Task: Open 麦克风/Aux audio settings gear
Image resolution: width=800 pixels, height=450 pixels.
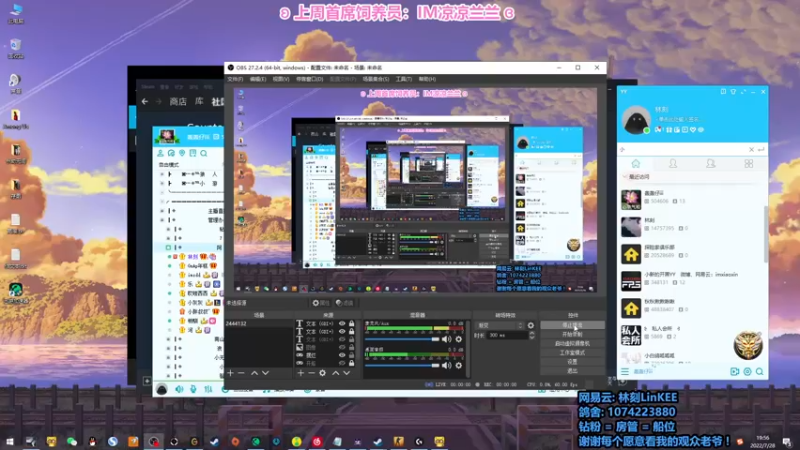Action: [459, 339]
